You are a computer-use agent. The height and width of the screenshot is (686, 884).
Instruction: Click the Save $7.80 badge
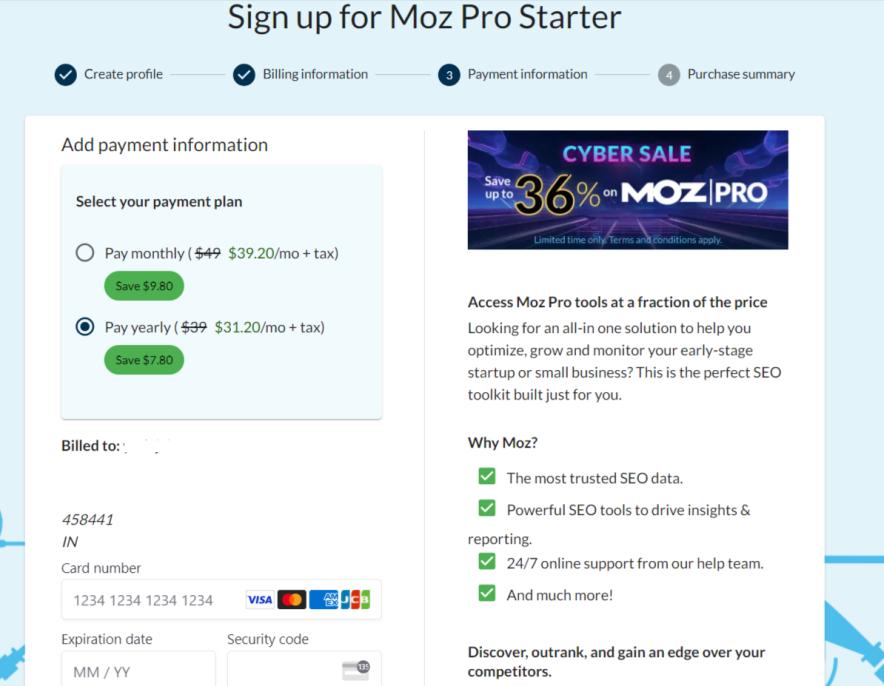click(144, 360)
